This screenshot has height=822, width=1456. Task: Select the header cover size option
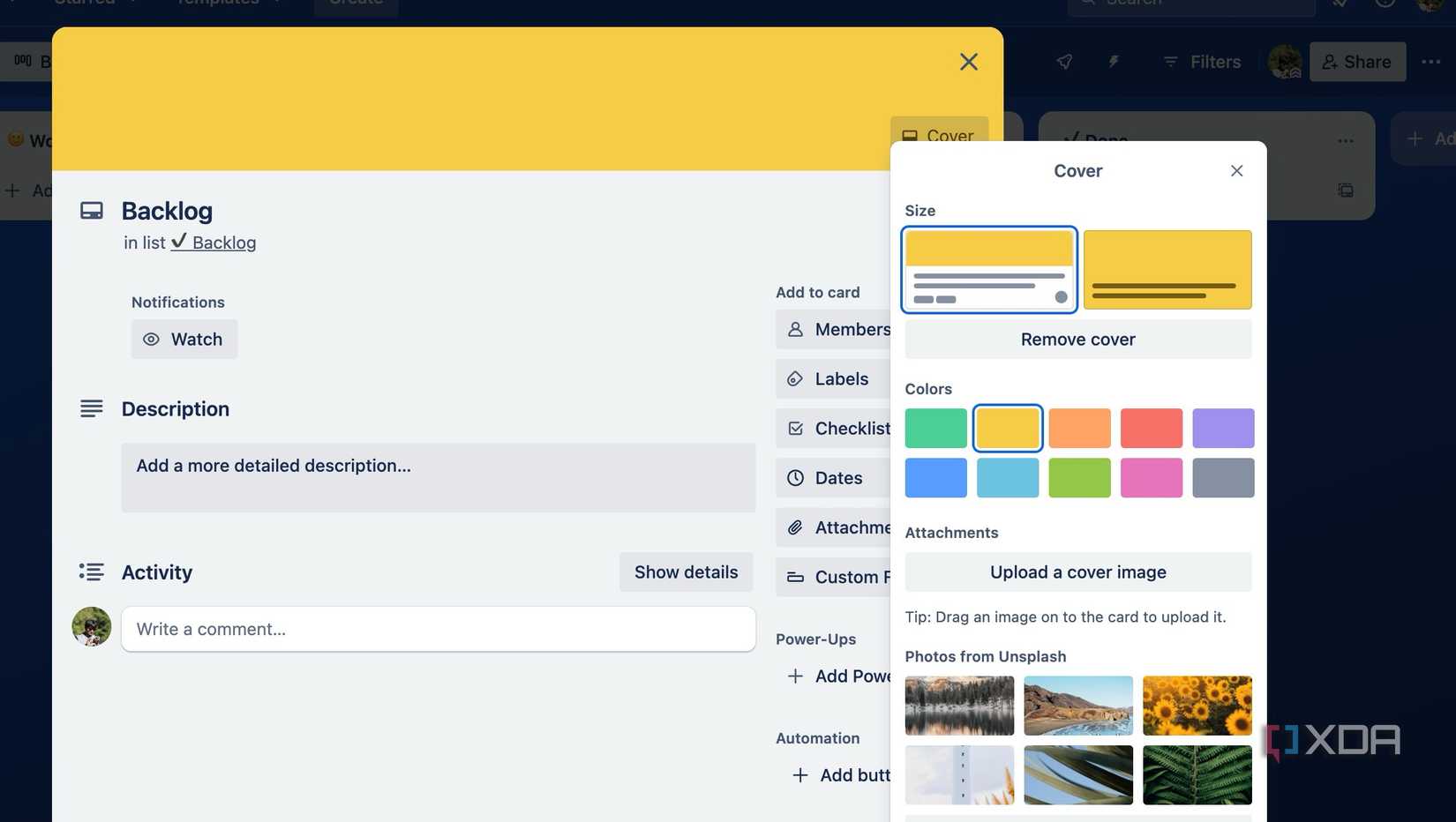(988, 269)
